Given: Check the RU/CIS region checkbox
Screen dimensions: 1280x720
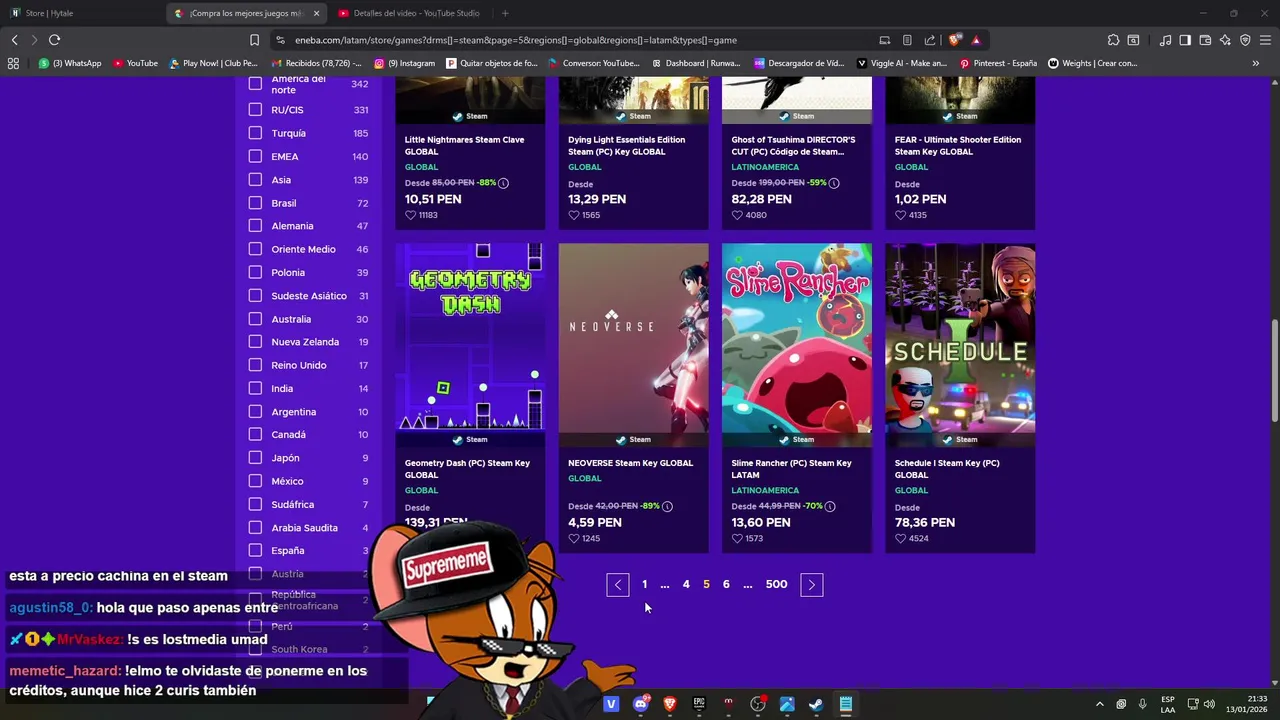Looking at the screenshot, I should point(255,110).
